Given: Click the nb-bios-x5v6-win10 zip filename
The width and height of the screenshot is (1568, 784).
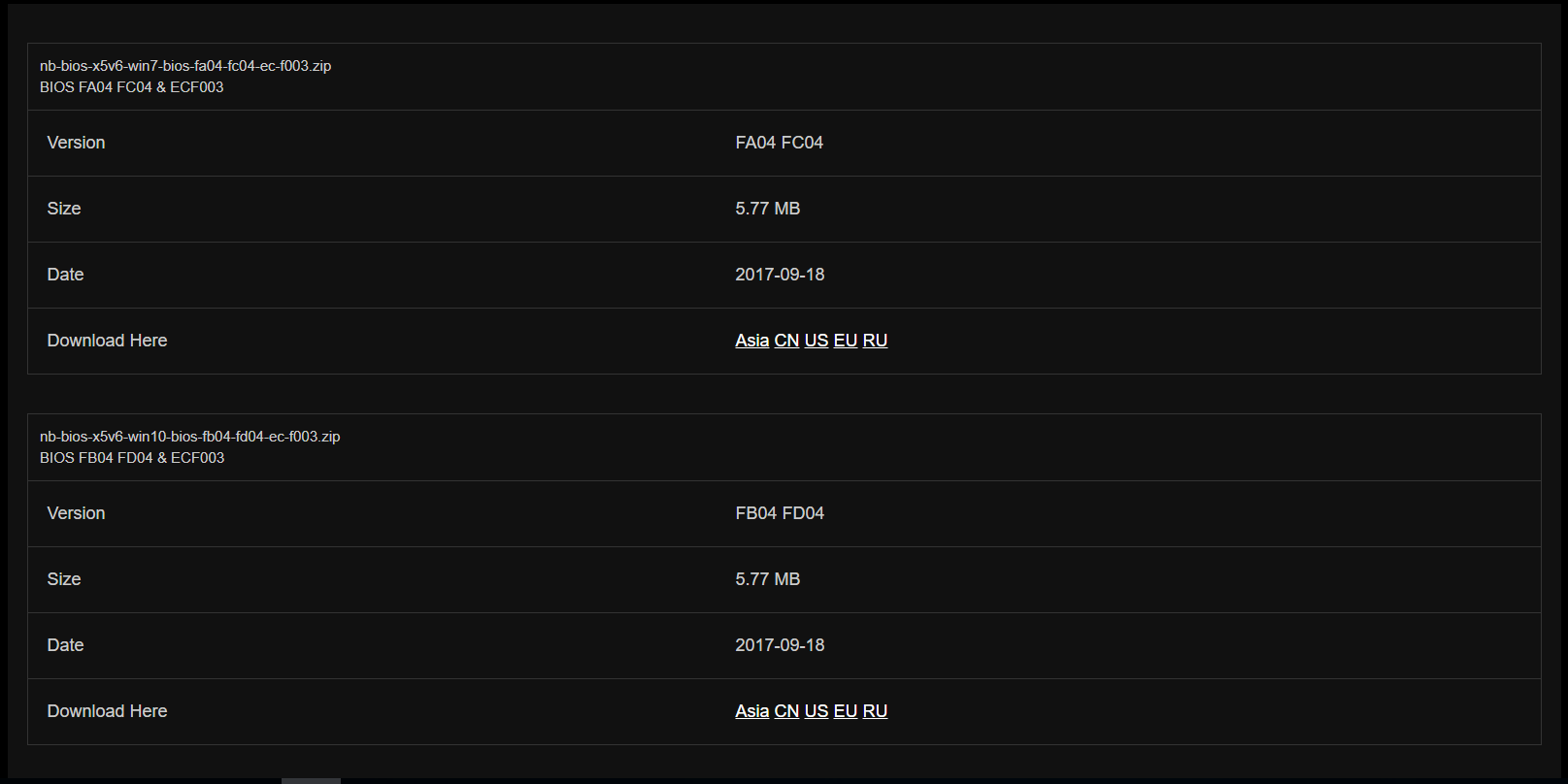Looking at the screenshot, I should click(x=190, y=437).
